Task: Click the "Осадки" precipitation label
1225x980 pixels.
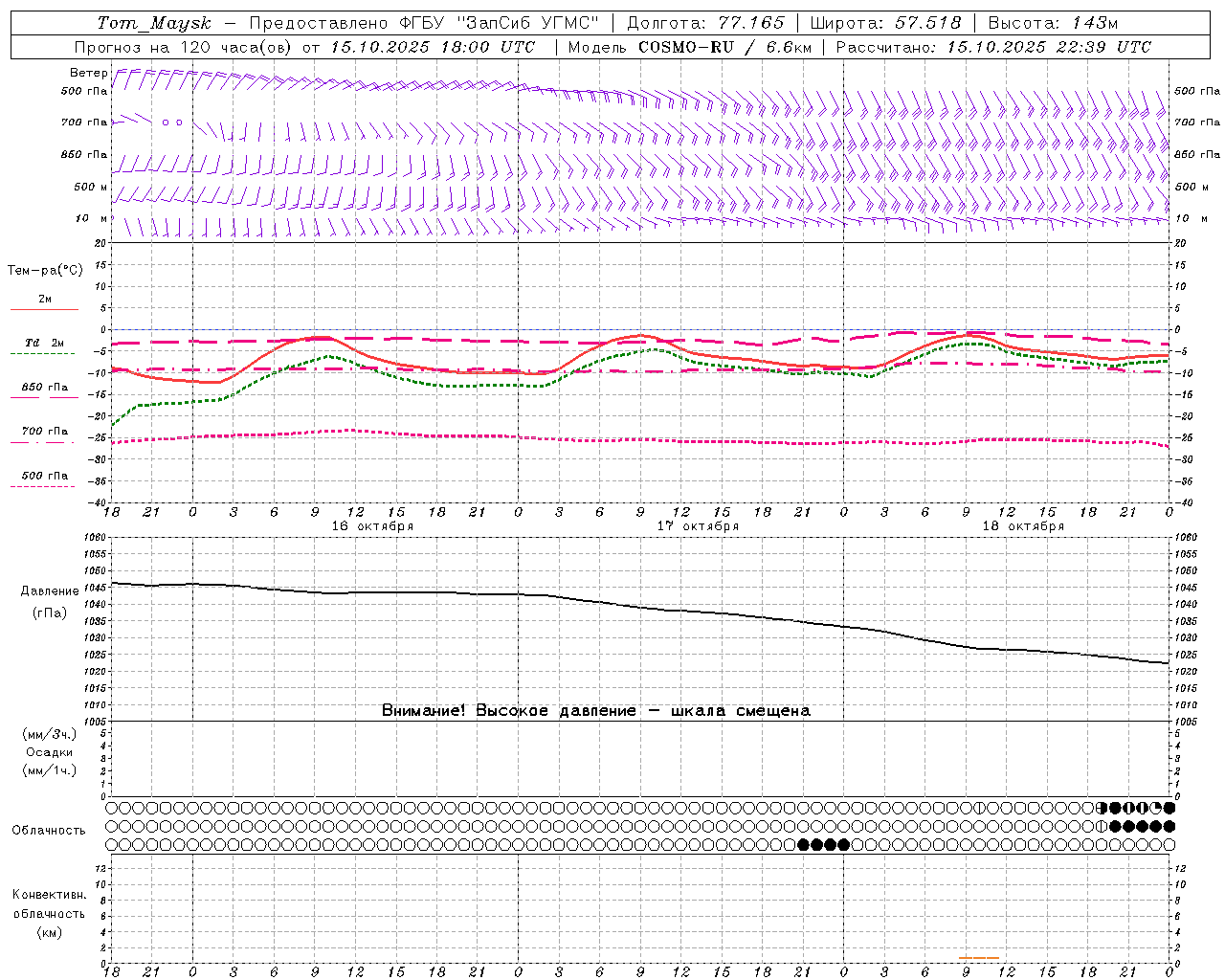Action: click(x=50, y=752)
